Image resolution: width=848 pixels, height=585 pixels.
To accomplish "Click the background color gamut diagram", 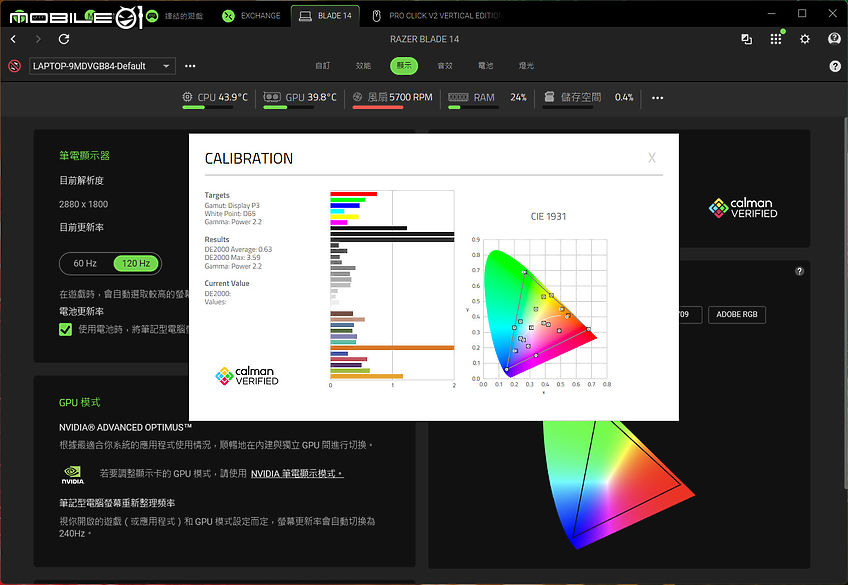I will [617, 484].
